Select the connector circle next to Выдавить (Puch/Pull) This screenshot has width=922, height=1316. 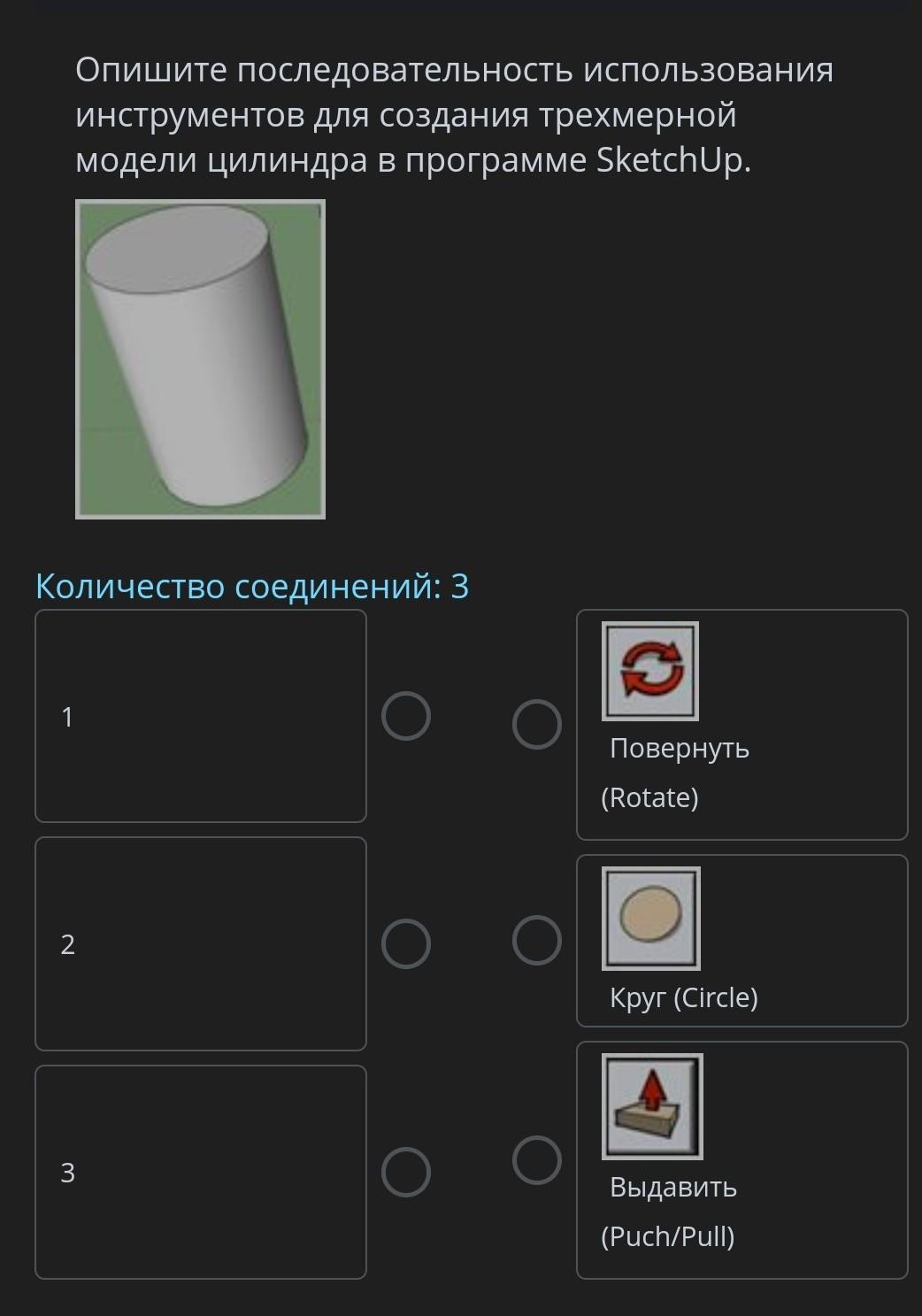[537, 1160]
